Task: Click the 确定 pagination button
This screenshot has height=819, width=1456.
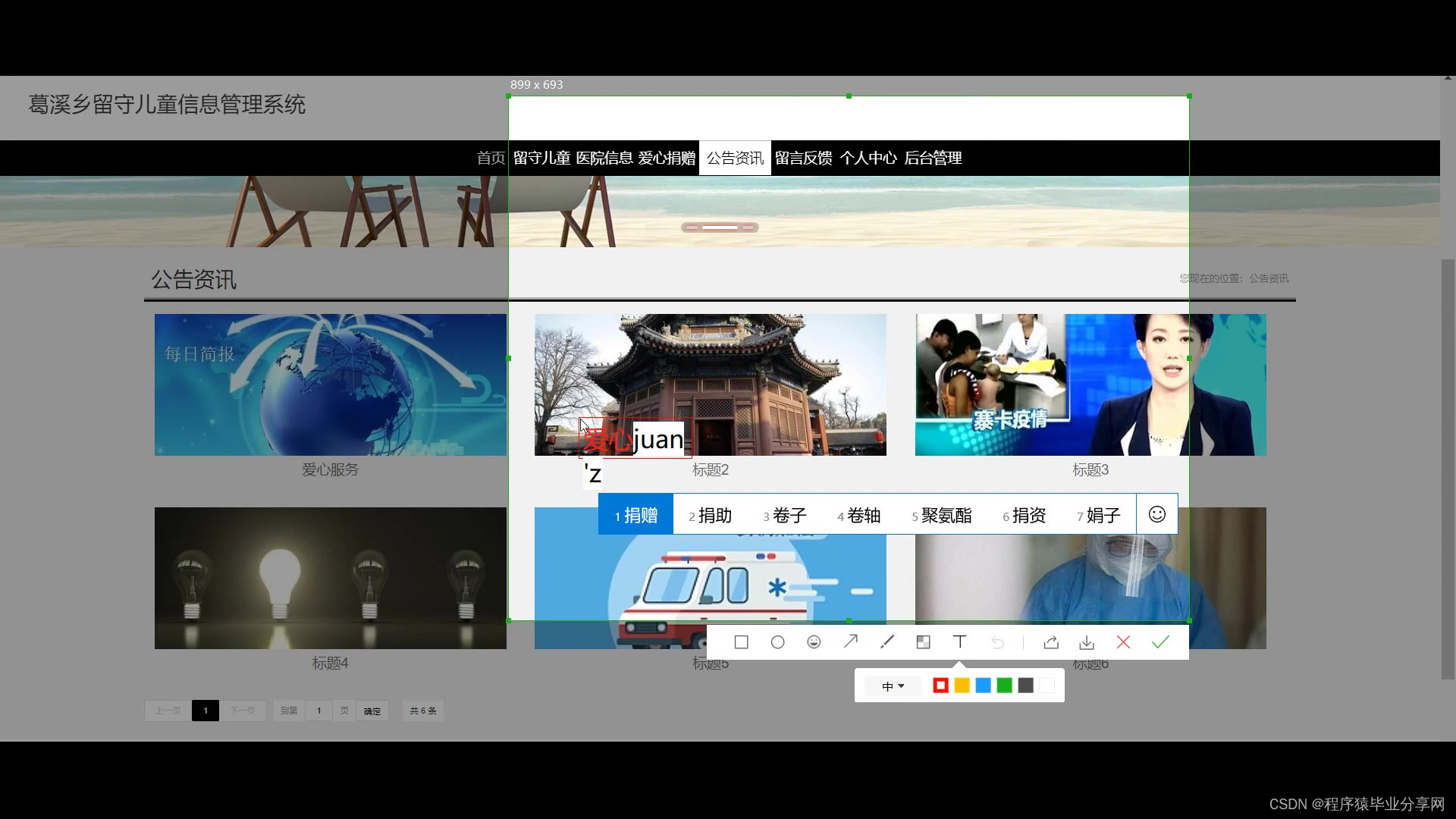Action: click(372, 711)
